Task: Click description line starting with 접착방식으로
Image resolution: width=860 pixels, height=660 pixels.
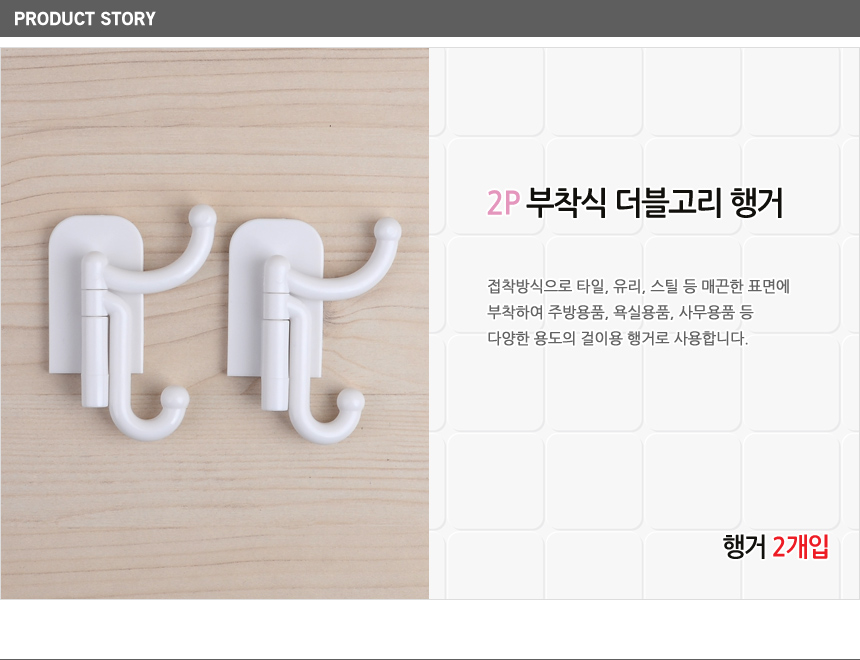Action: click(x=638, y=286)
